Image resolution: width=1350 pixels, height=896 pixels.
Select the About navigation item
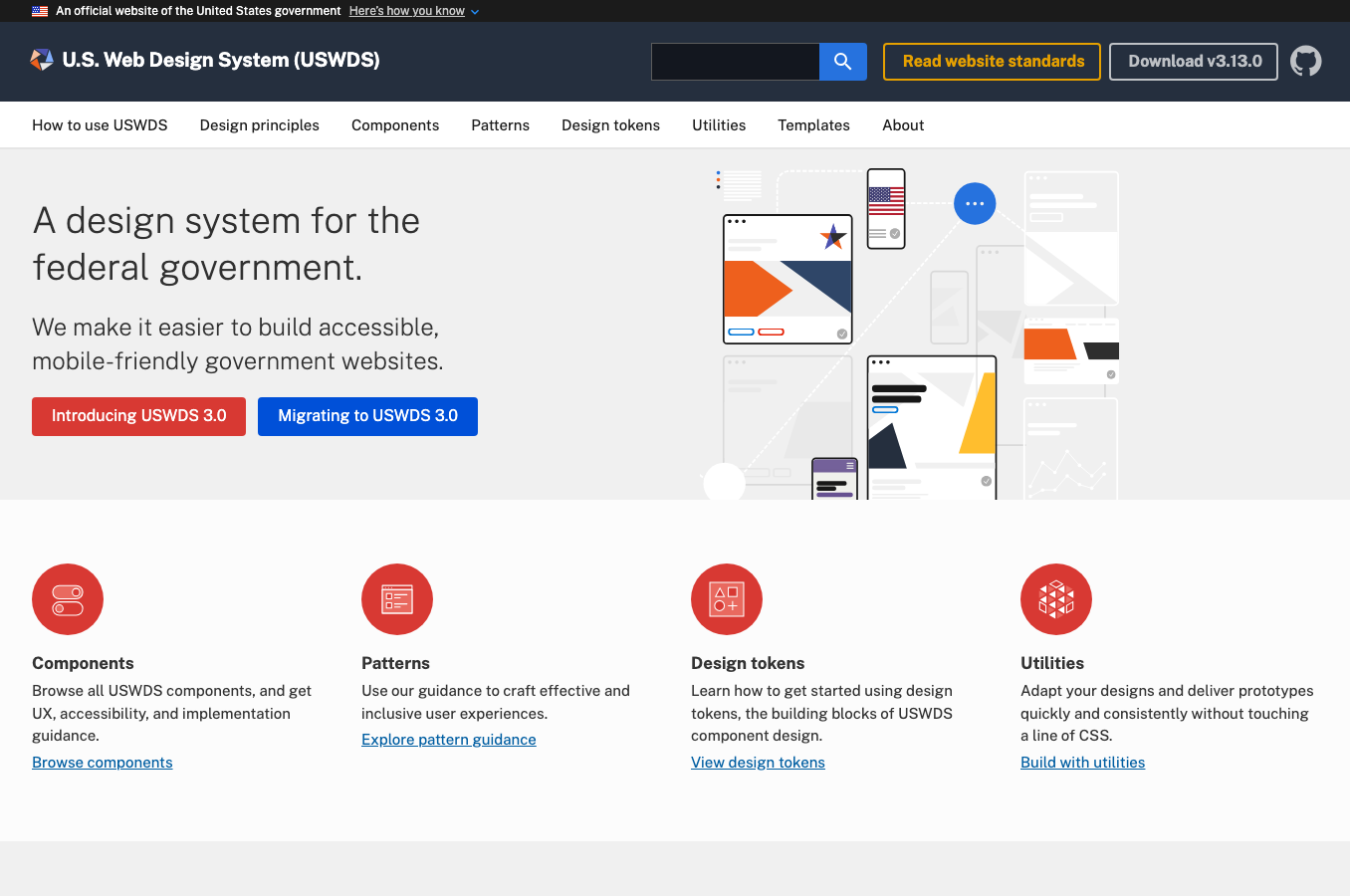pos(903,124)
